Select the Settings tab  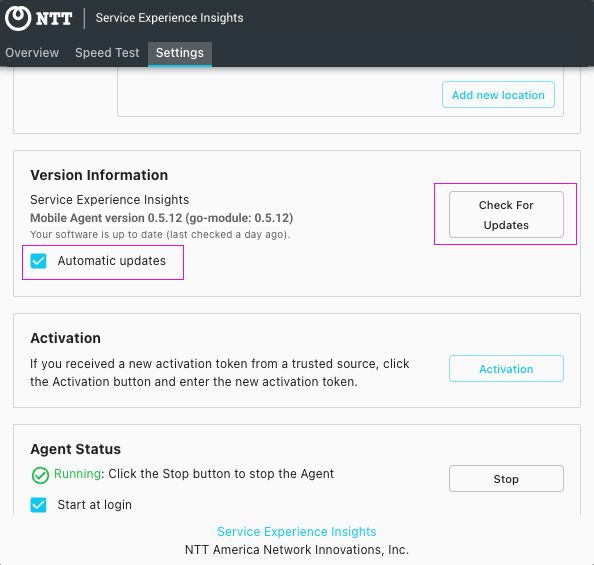pos(180,54)
